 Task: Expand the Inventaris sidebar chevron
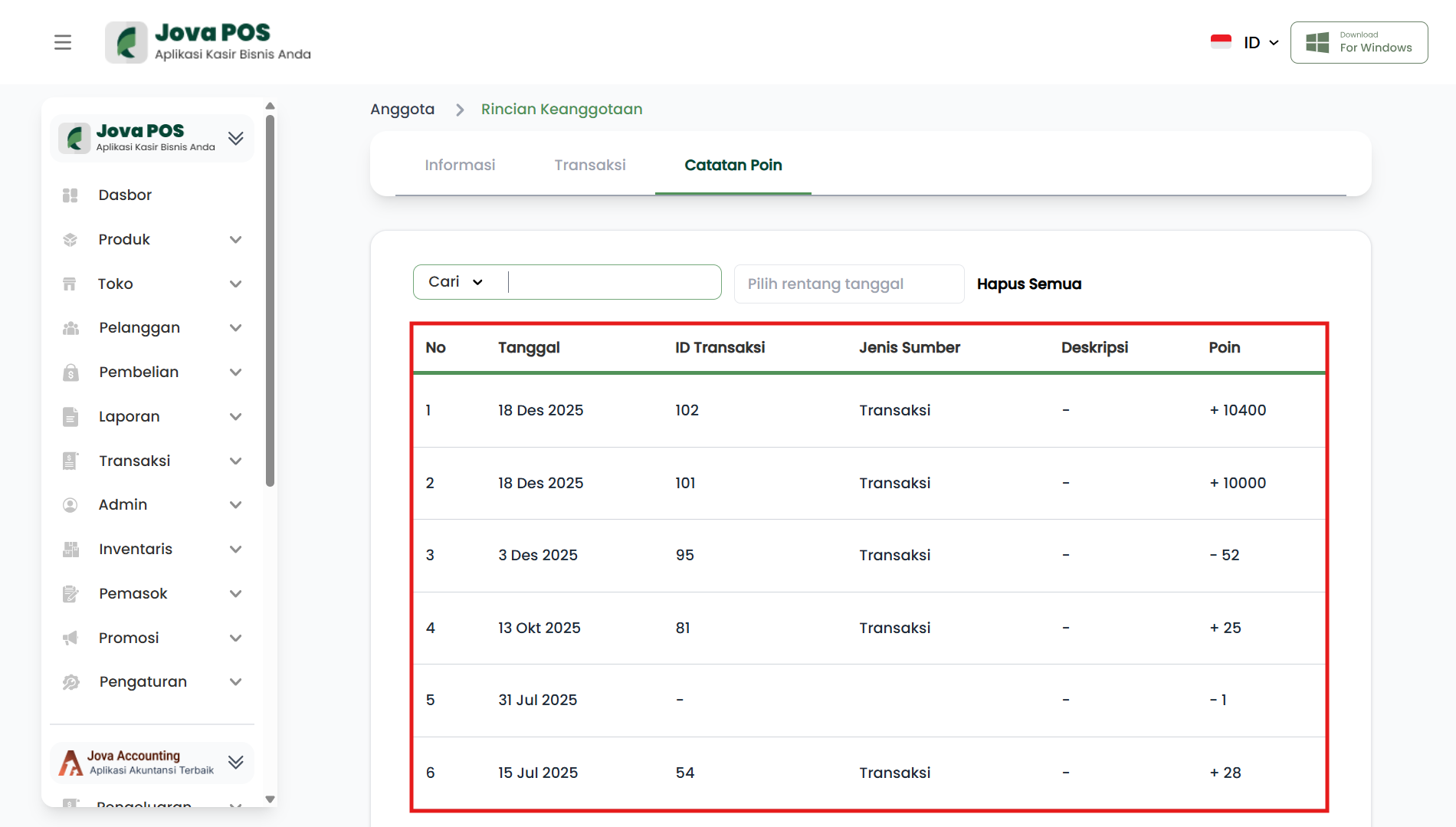pyautogui.click(x=235, y=550)
